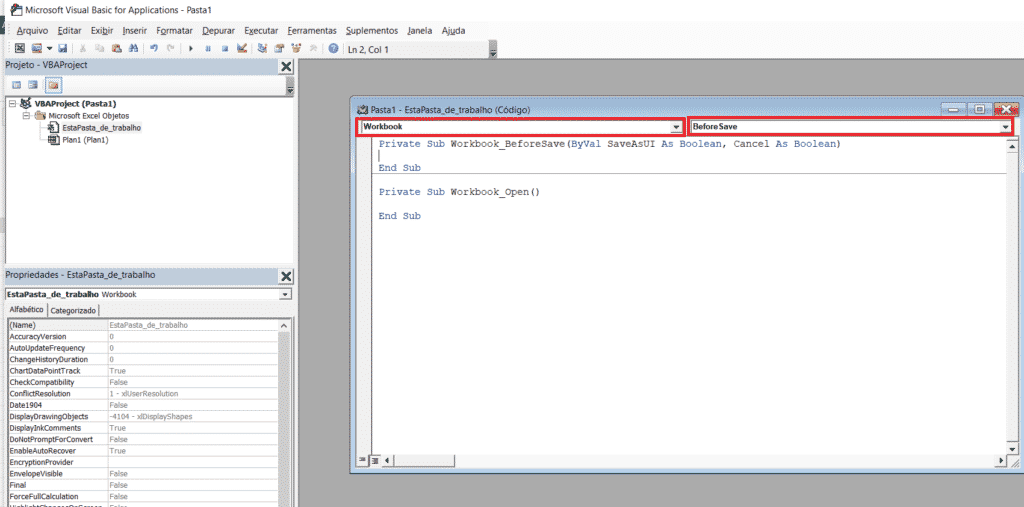Screen dimensions: 1024x507
Task: Click the Procedure View icon in code window
Action: point(362,461)
